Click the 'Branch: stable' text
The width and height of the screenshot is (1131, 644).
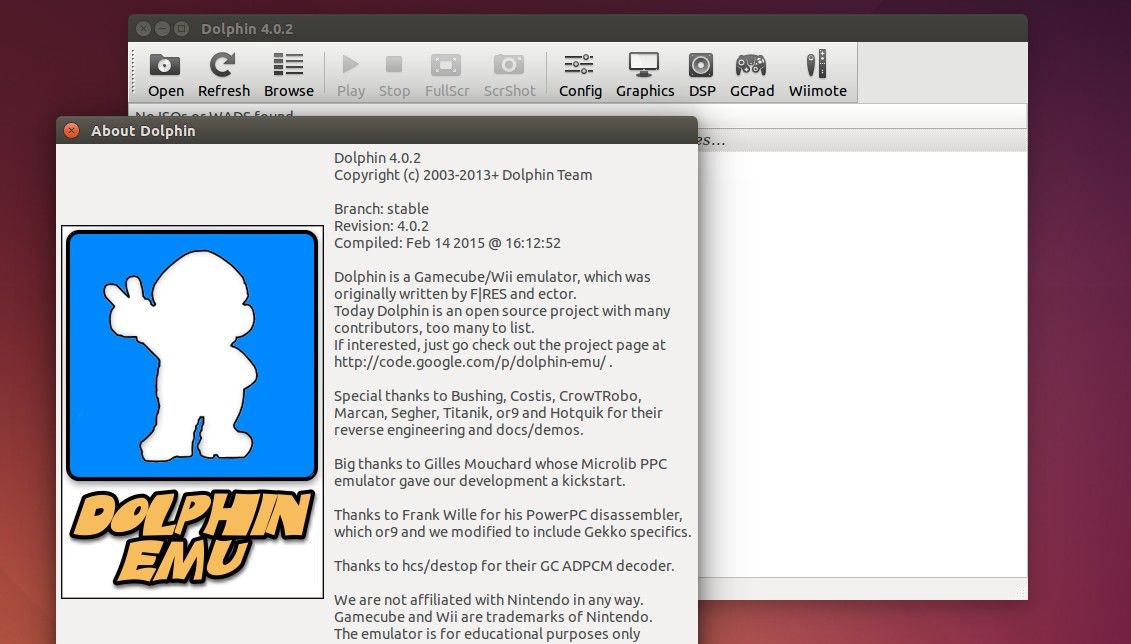(381, 208)
